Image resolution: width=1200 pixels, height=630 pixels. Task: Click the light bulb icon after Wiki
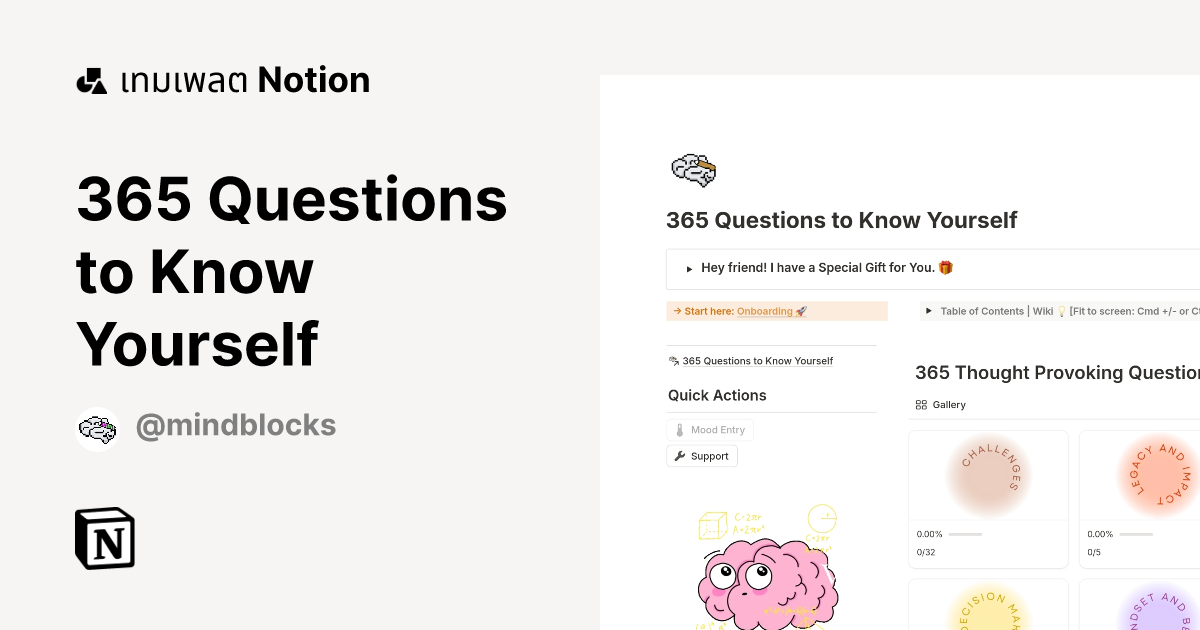click(1060, 311)
